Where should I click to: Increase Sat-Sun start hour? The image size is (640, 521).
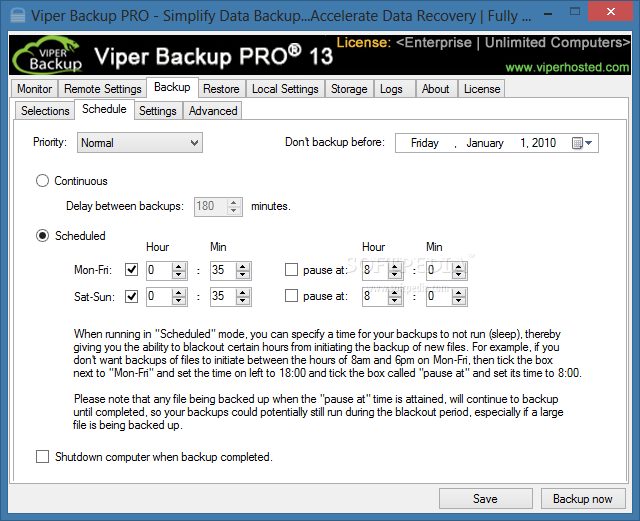click(x=178, y=292)
